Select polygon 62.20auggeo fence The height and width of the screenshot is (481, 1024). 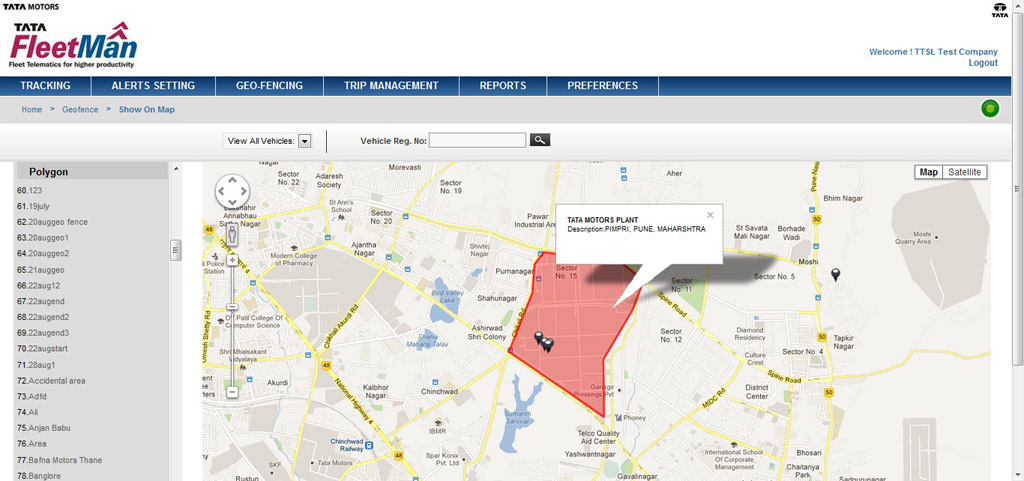pyautogui.click(x=52, y=222)
